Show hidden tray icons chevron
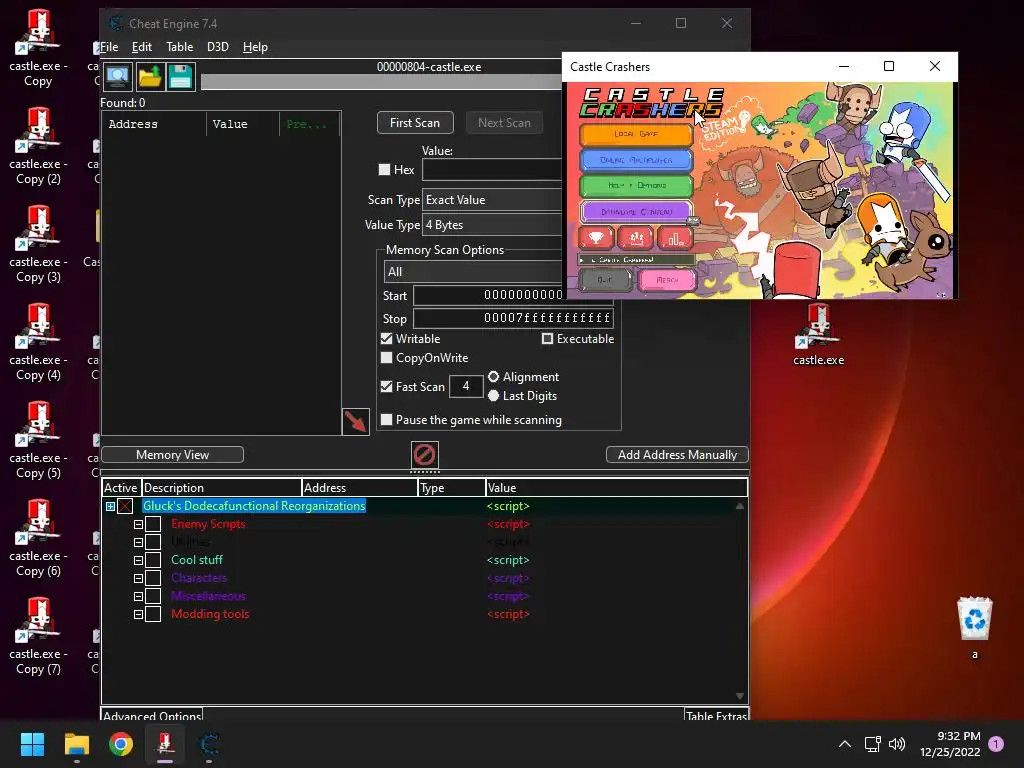The image size is (1024, 768). (844, 744)
